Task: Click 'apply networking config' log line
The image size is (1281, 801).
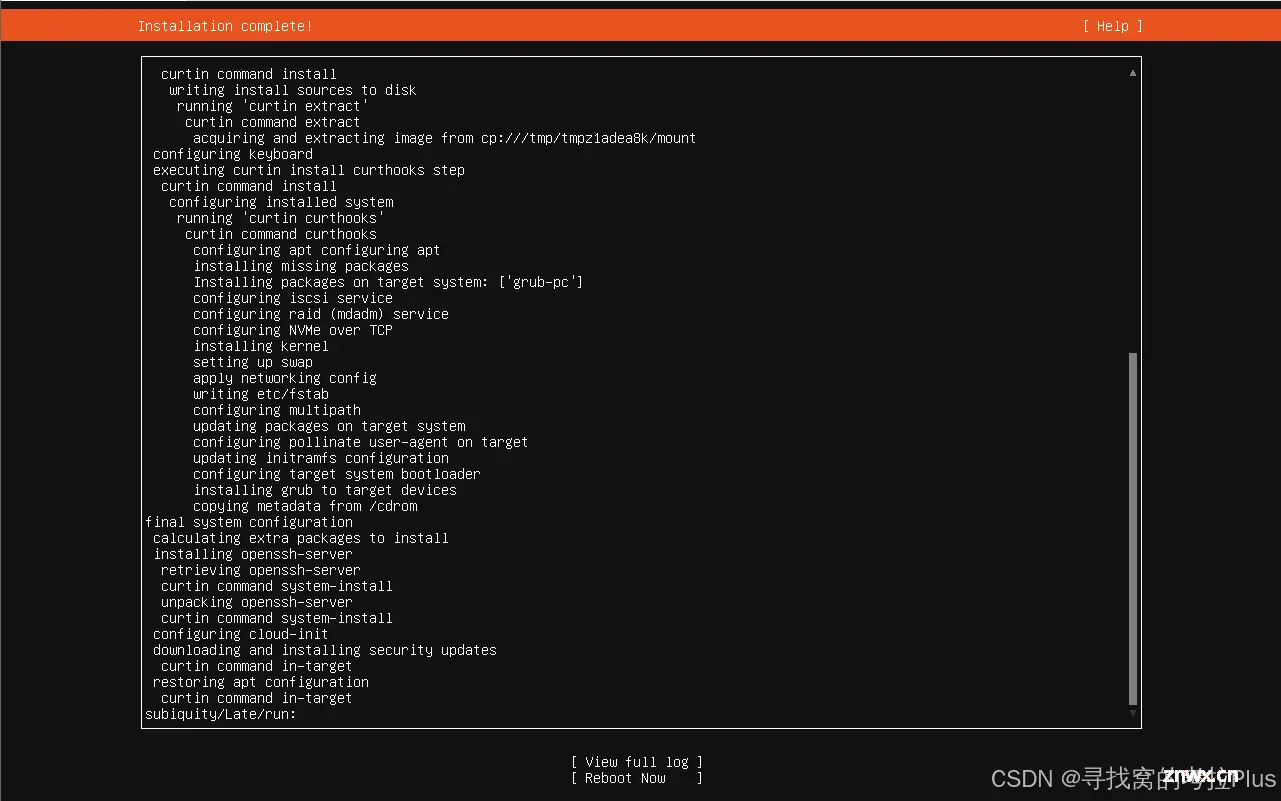Action: pos(285,378)
